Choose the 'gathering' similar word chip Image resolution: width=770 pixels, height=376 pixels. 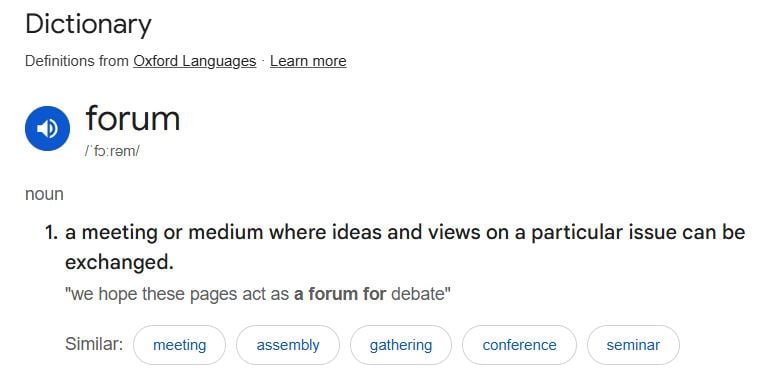click(x=401, y=345)
